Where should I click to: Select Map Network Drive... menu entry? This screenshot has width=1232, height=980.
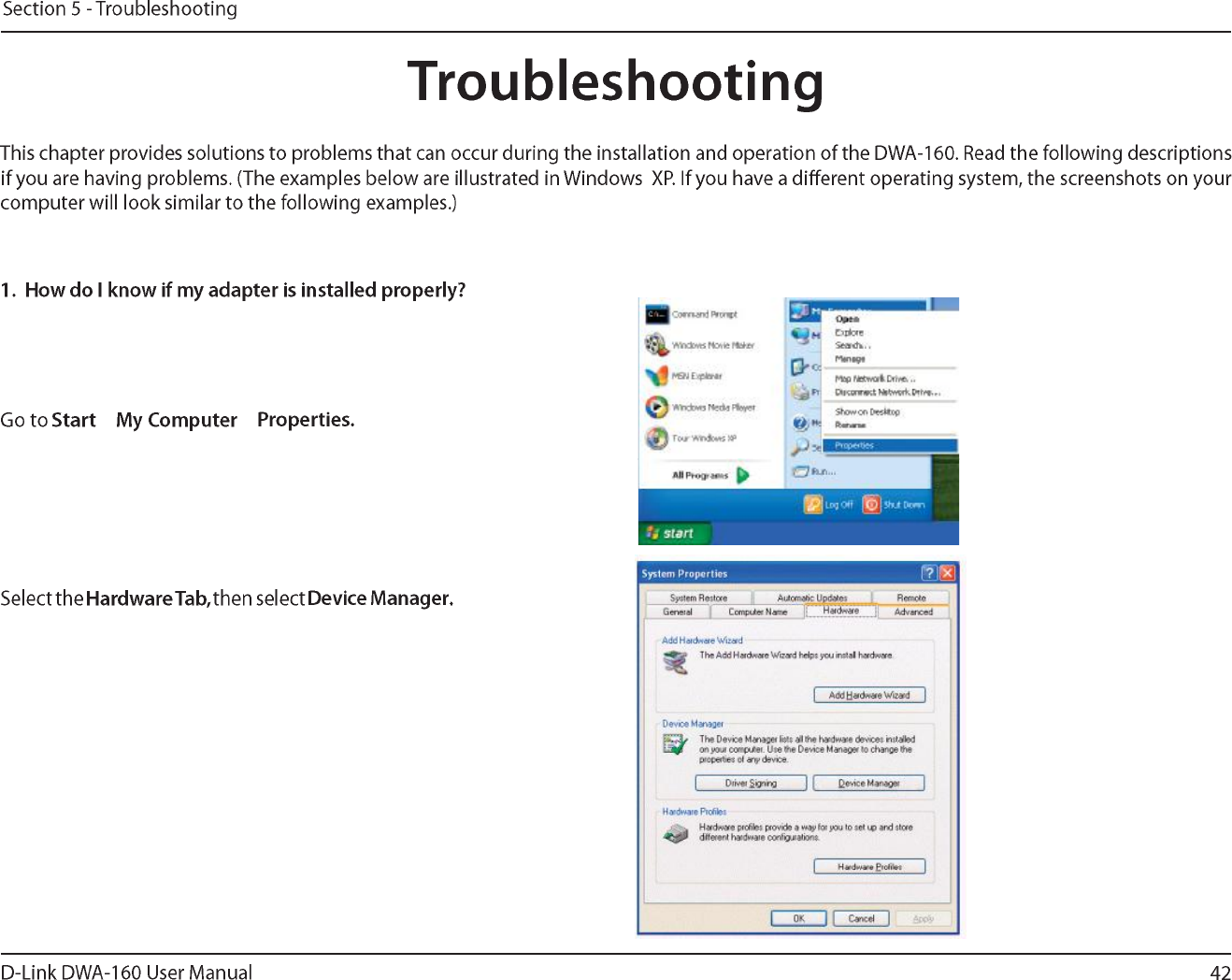pos(875,379)
